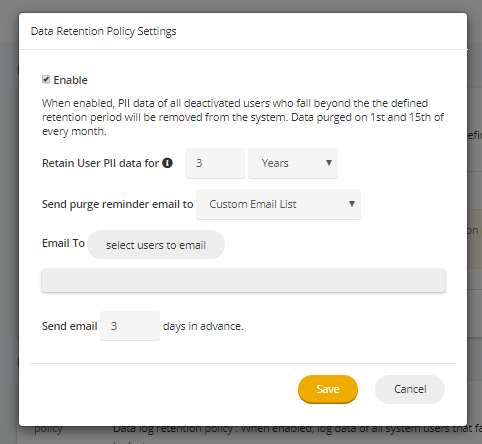Image resolution: width=482 pixels, height=444 pixels.
Task: Click the PII purge description paragraph
Action: tap(243, 117)
